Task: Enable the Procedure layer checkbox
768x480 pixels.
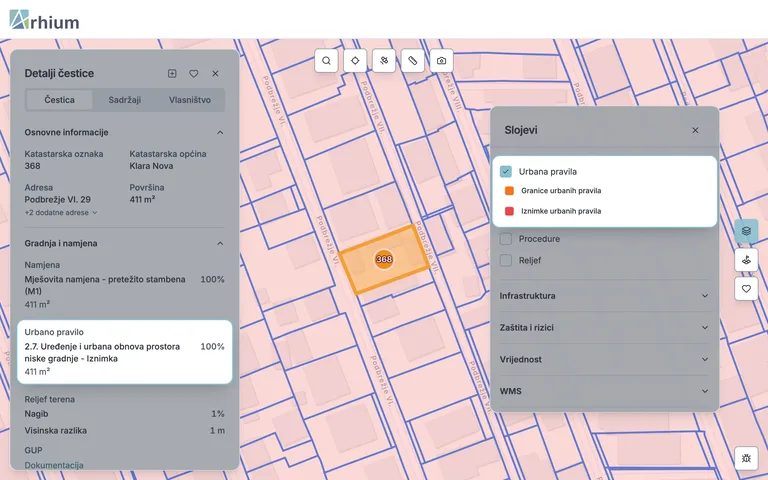Action: tap(505, 239)
